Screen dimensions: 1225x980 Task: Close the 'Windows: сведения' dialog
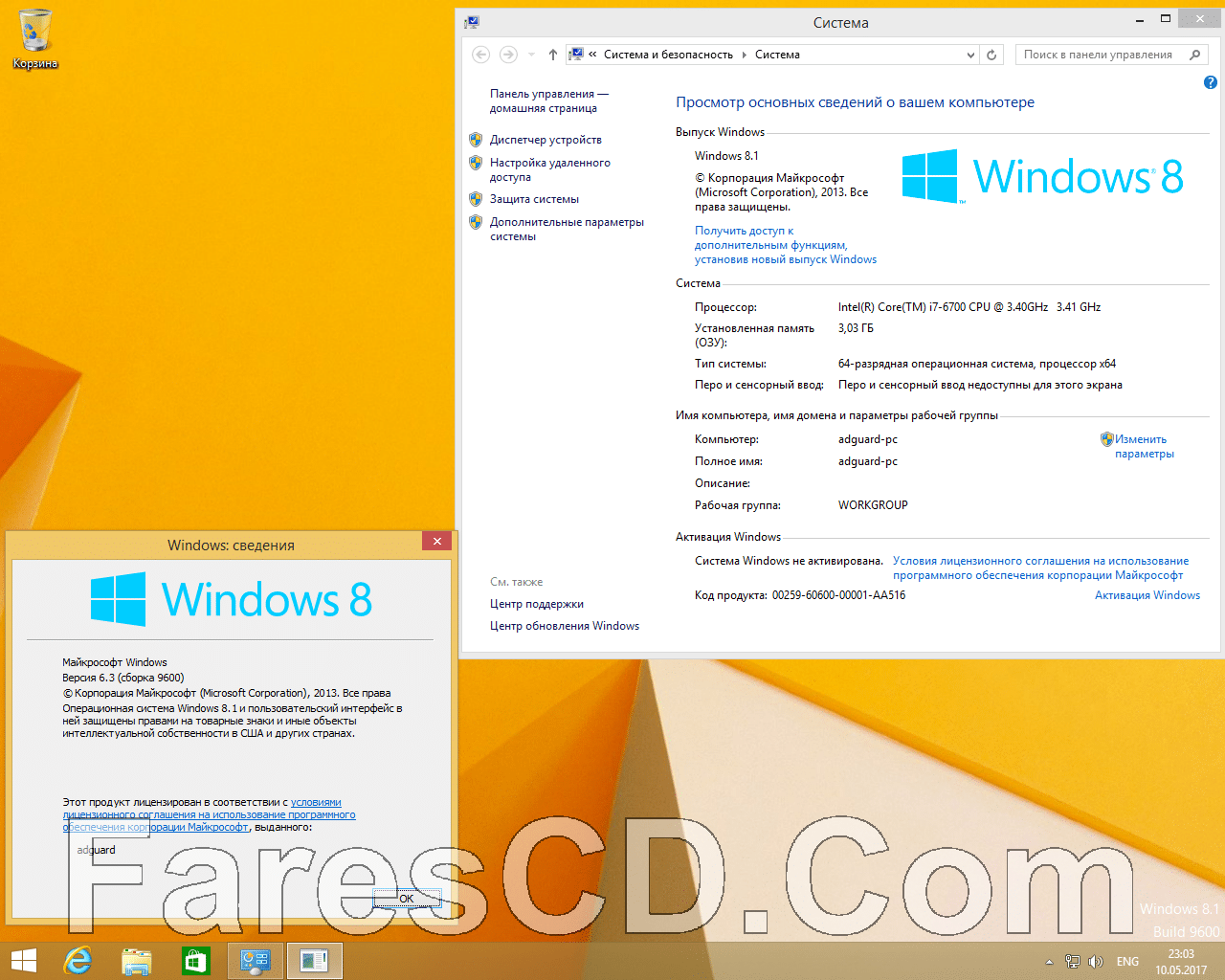click(x=436, y=542)
